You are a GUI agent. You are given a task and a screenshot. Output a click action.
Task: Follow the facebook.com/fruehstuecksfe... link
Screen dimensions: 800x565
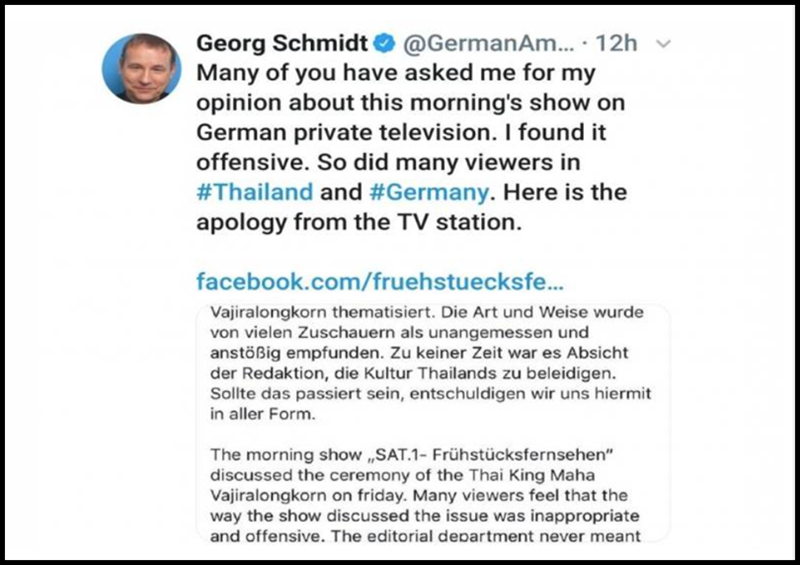pos(380,281)
